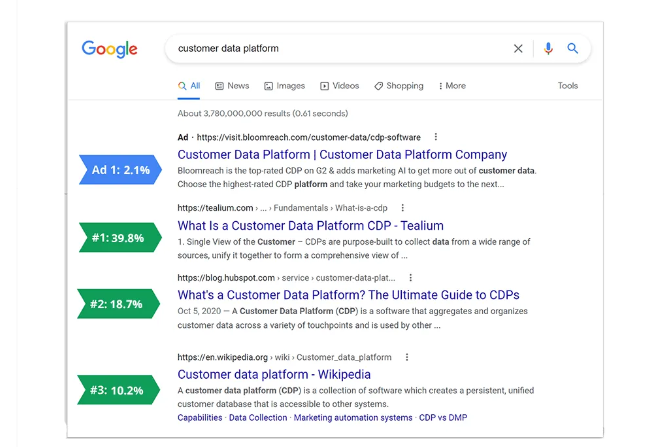Follow the 'Data Collection' Wikipedia sitelink
The height and width of the screenshot is (447, 671).
click(258, 417)
